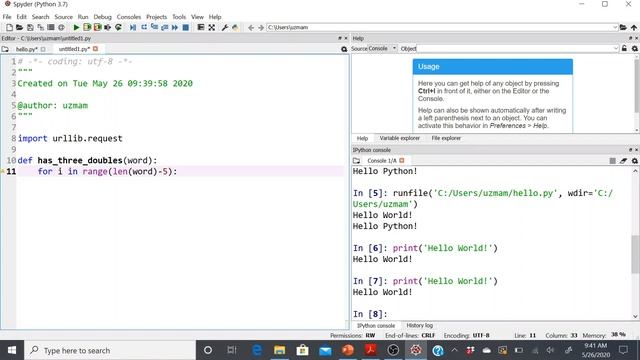
Task: Run current cell from the toolbar
Action: 87,27
